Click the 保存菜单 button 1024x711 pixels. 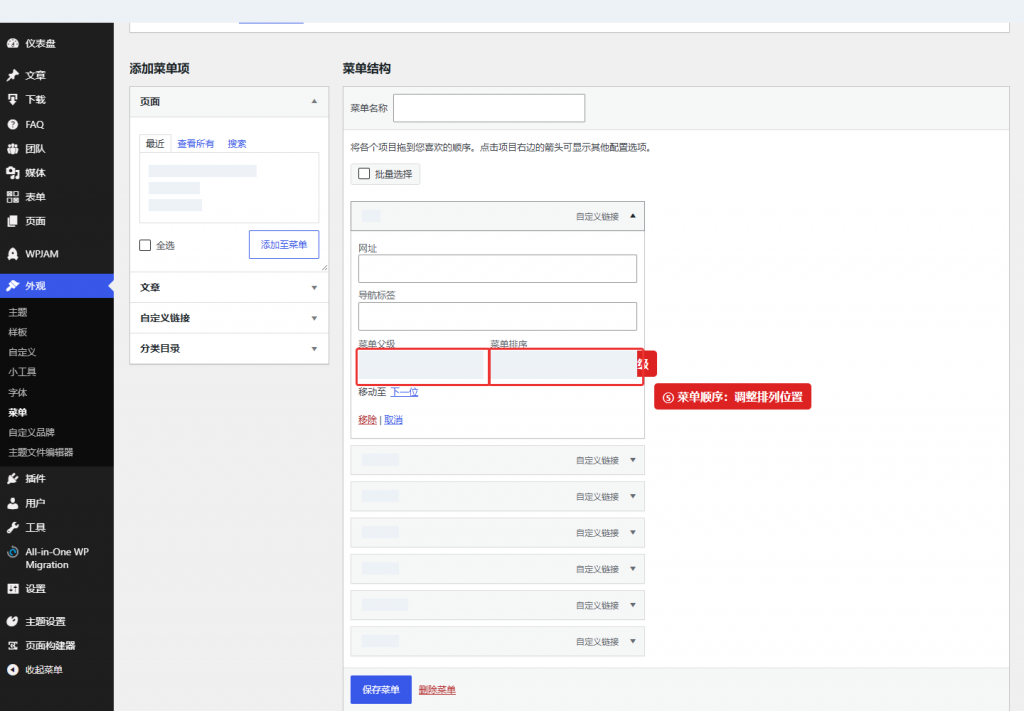click(381, 689)
